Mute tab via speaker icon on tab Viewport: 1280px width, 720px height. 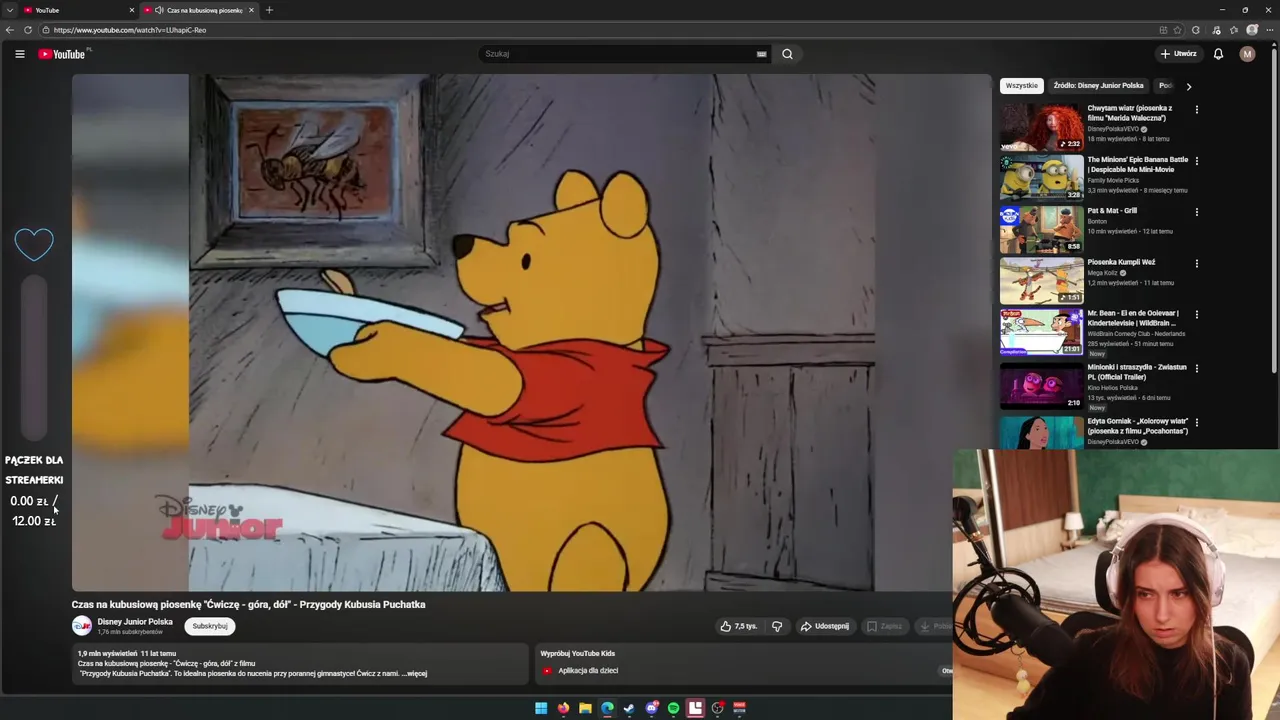coord(159,10)
